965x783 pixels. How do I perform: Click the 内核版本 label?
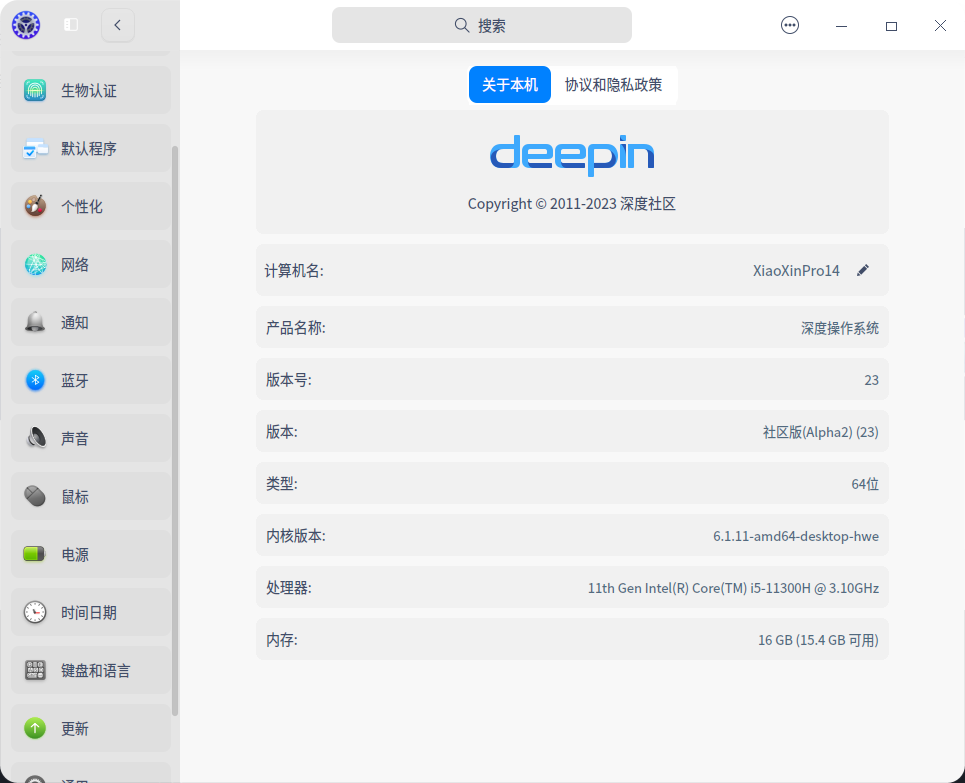pyautogui.click(x=296, y=536)
